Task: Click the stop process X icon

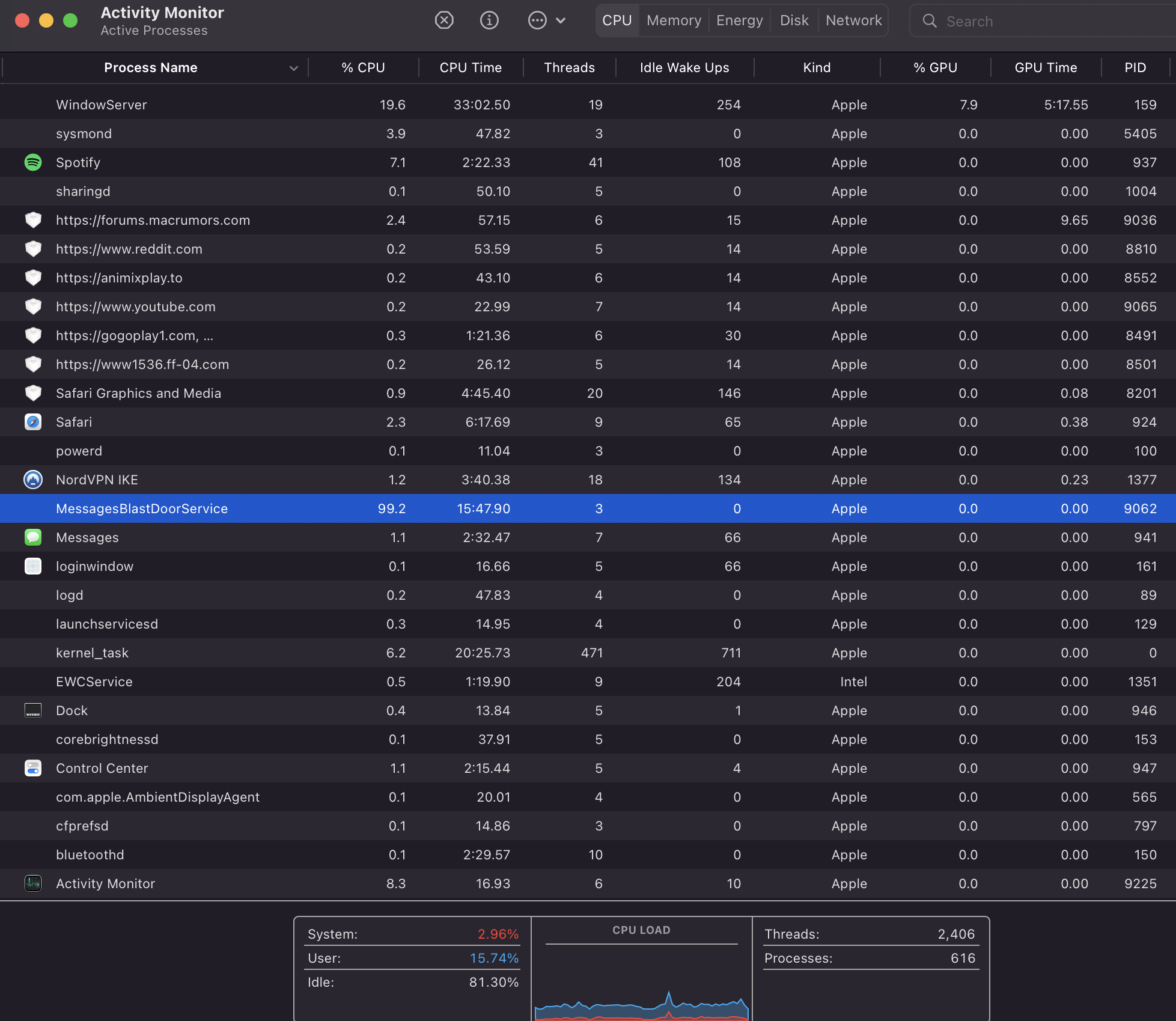Action: pos(444,20)
